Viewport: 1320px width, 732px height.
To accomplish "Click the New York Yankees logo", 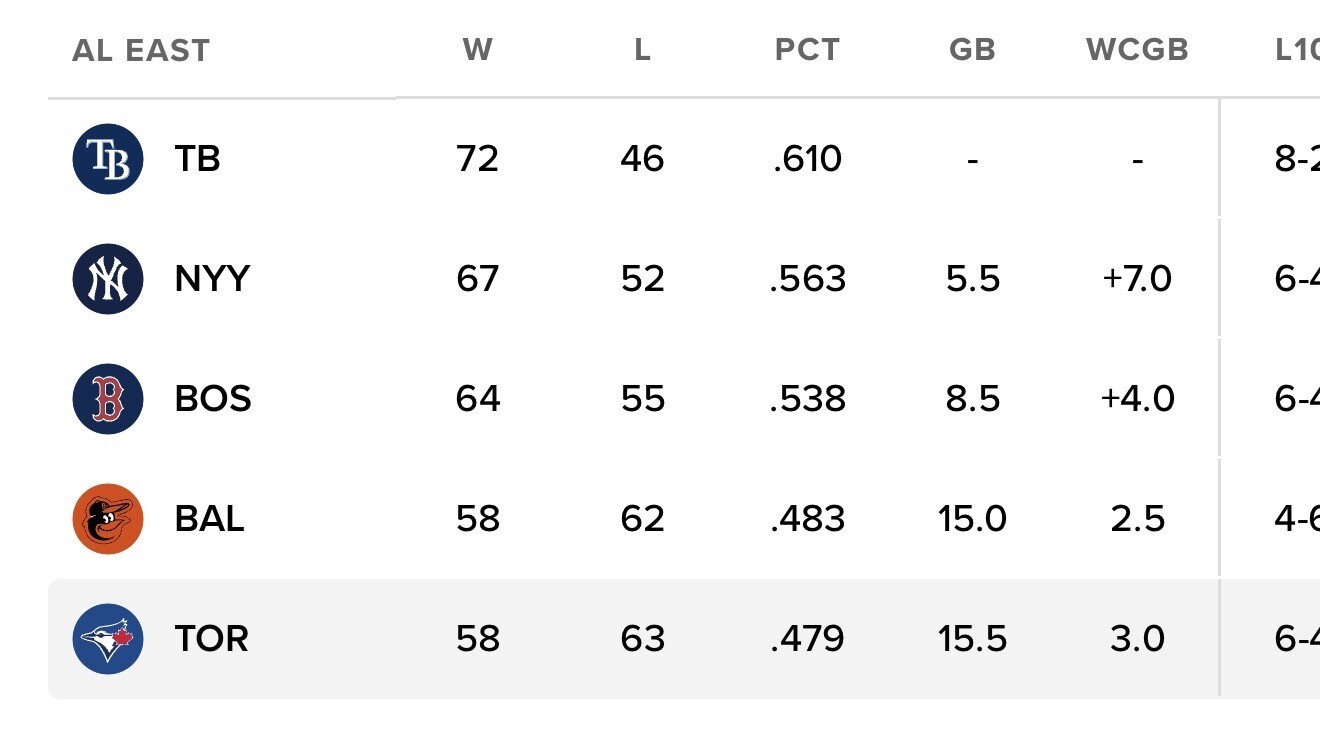I will coord(108,279).
